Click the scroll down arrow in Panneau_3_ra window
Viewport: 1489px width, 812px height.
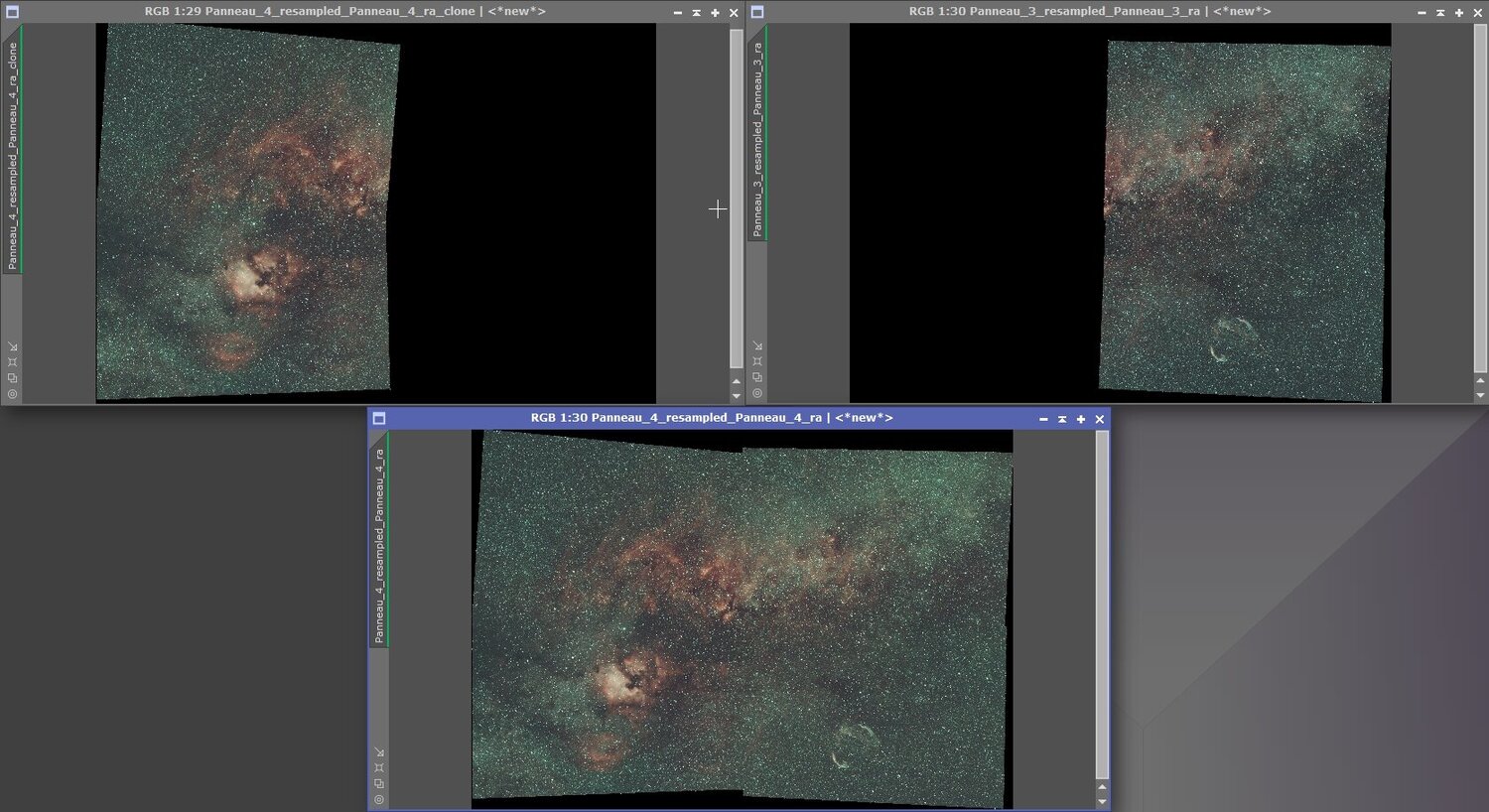pyautogui.click(x=1480, y=395)
